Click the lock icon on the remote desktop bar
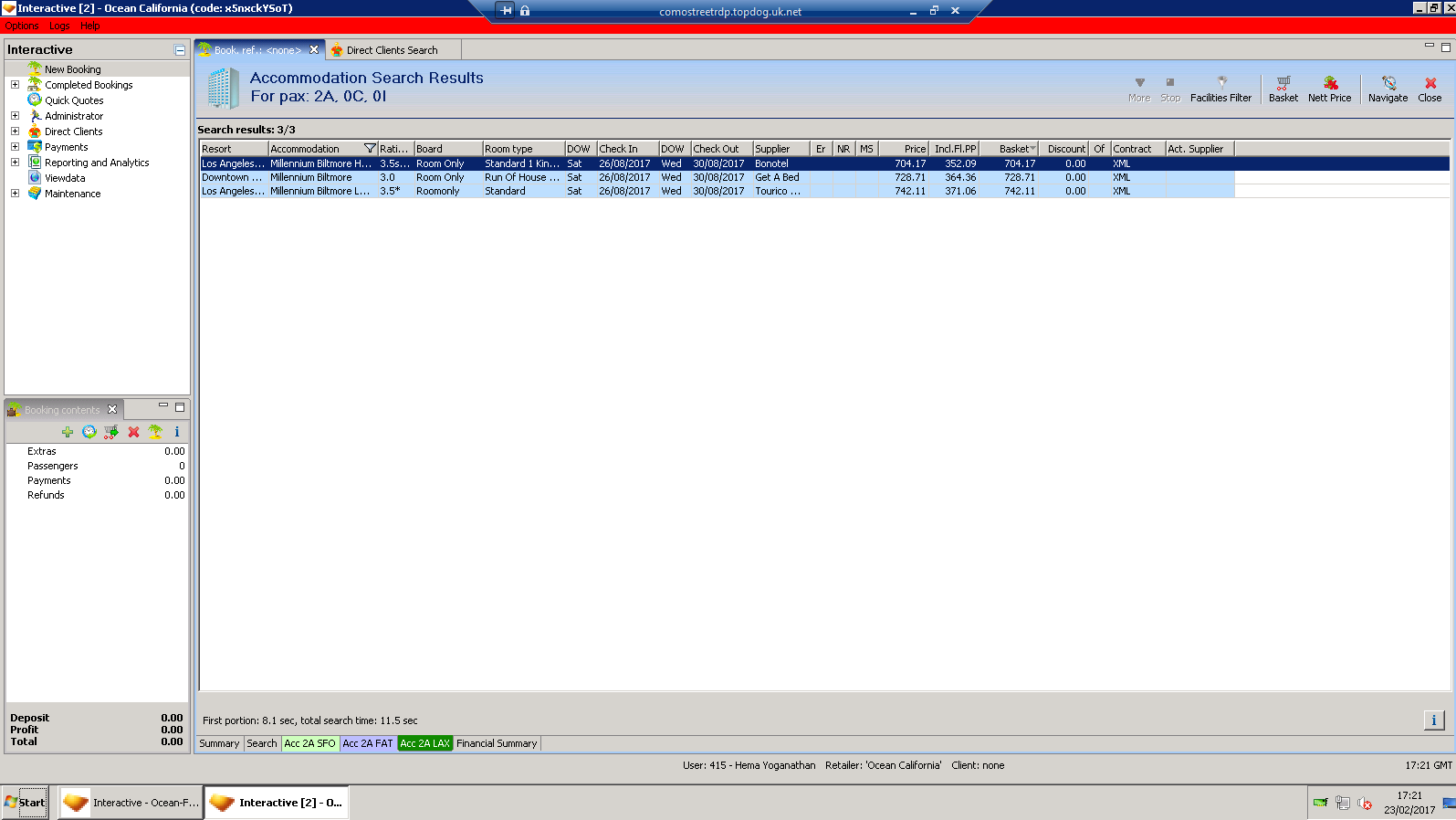Viewport: 1456px width, 820px height. pos(525,11)
